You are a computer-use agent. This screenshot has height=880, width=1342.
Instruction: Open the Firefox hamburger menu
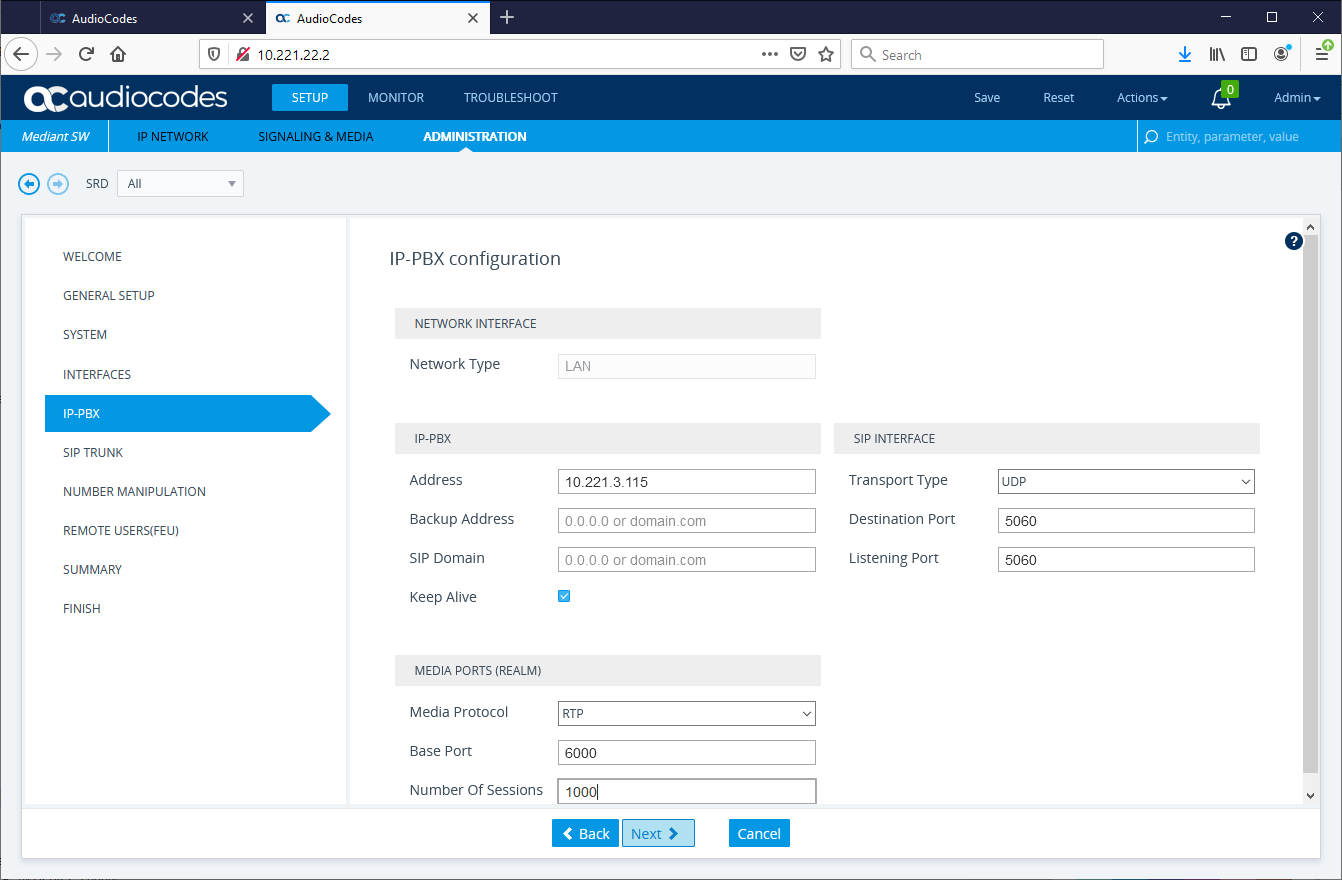coord(1322,55)
